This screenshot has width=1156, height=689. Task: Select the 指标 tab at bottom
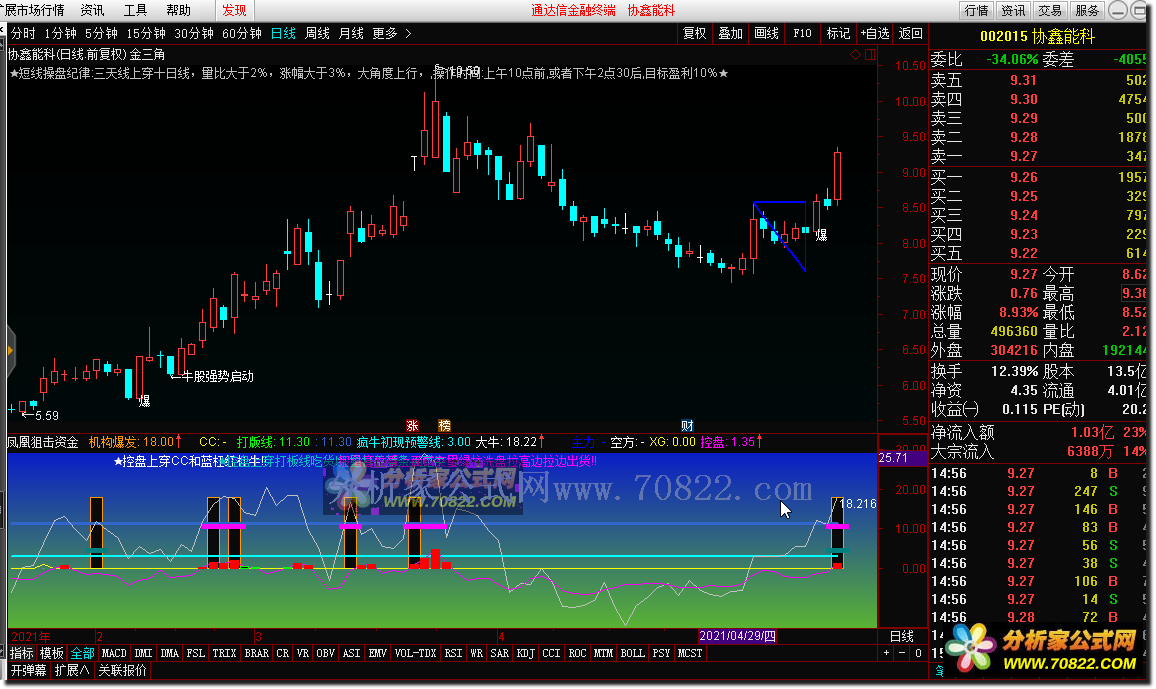click(x=21, y=653)
